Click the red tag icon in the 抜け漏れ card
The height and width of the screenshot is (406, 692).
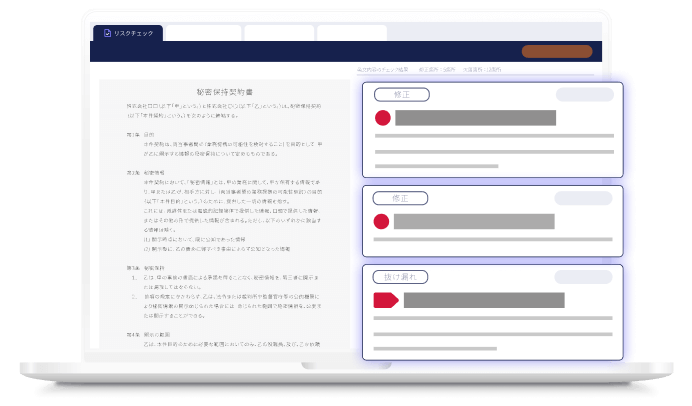(385, 300)
